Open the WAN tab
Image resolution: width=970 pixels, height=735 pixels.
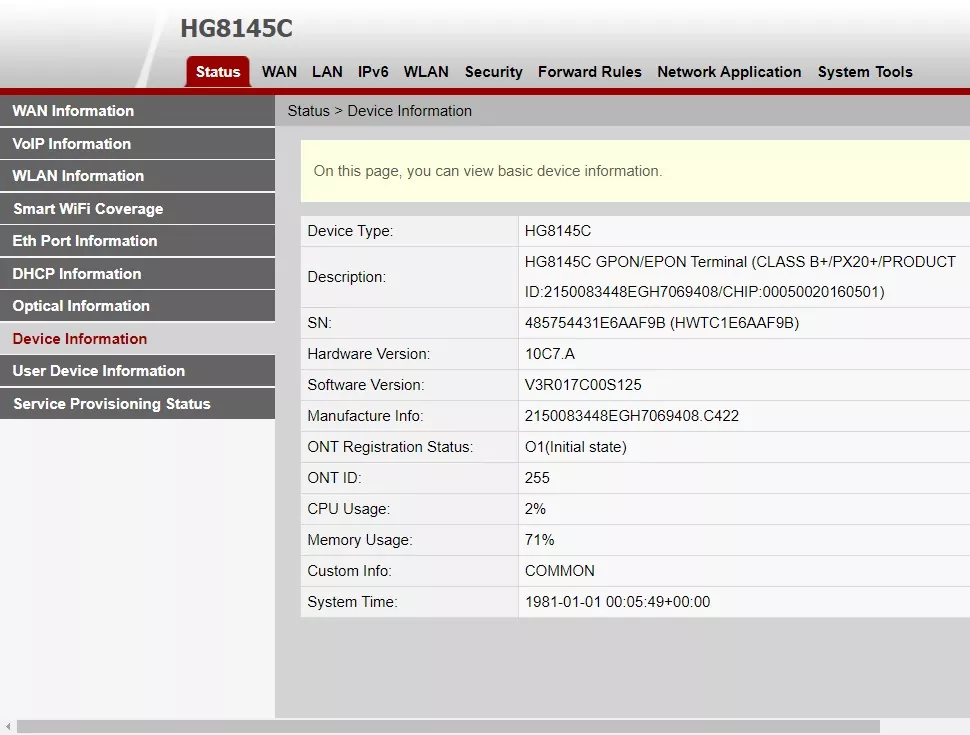pyautogui.click(x=279, y=72)
